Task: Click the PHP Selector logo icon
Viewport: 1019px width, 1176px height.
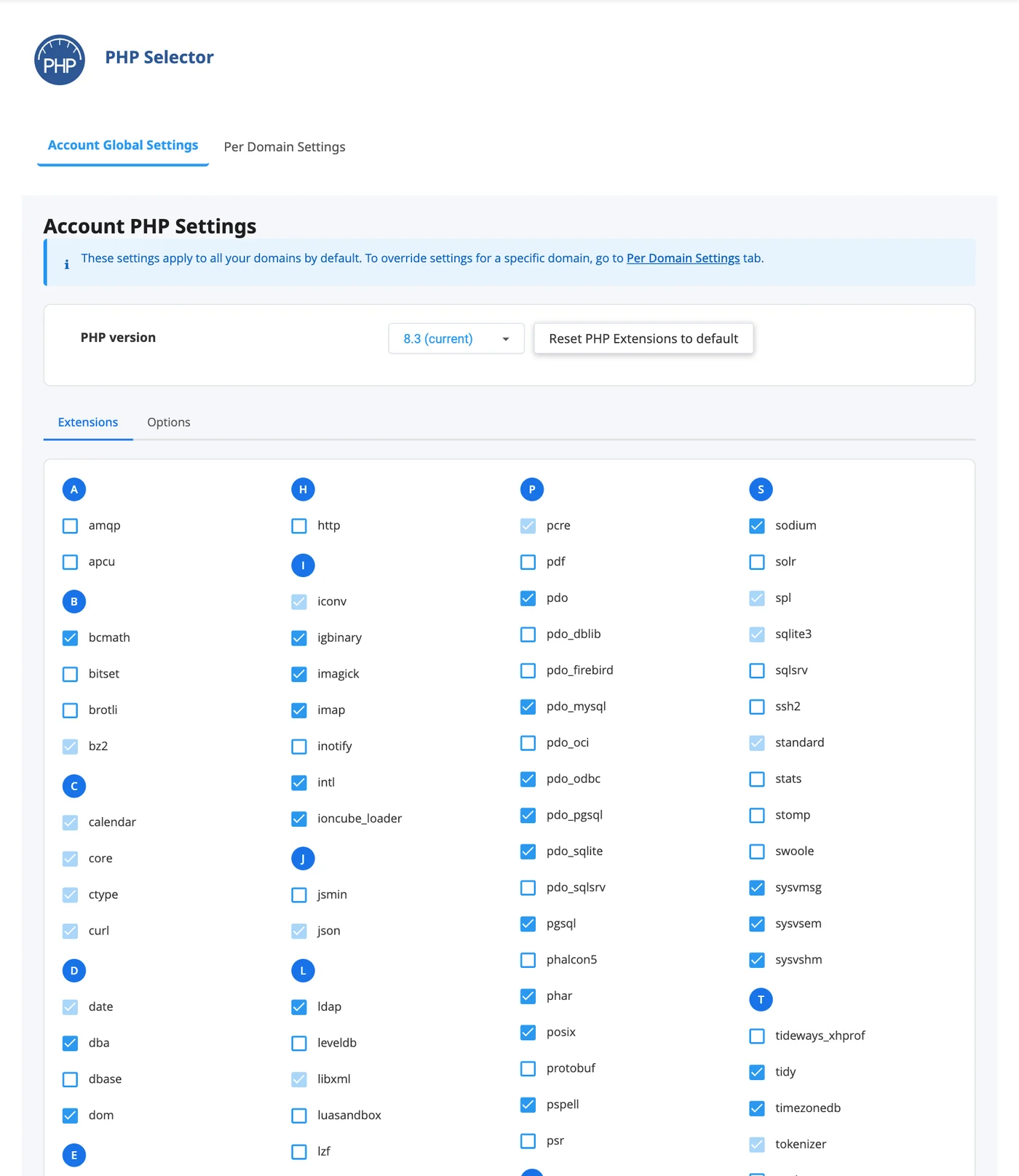Action: [60, 60]
